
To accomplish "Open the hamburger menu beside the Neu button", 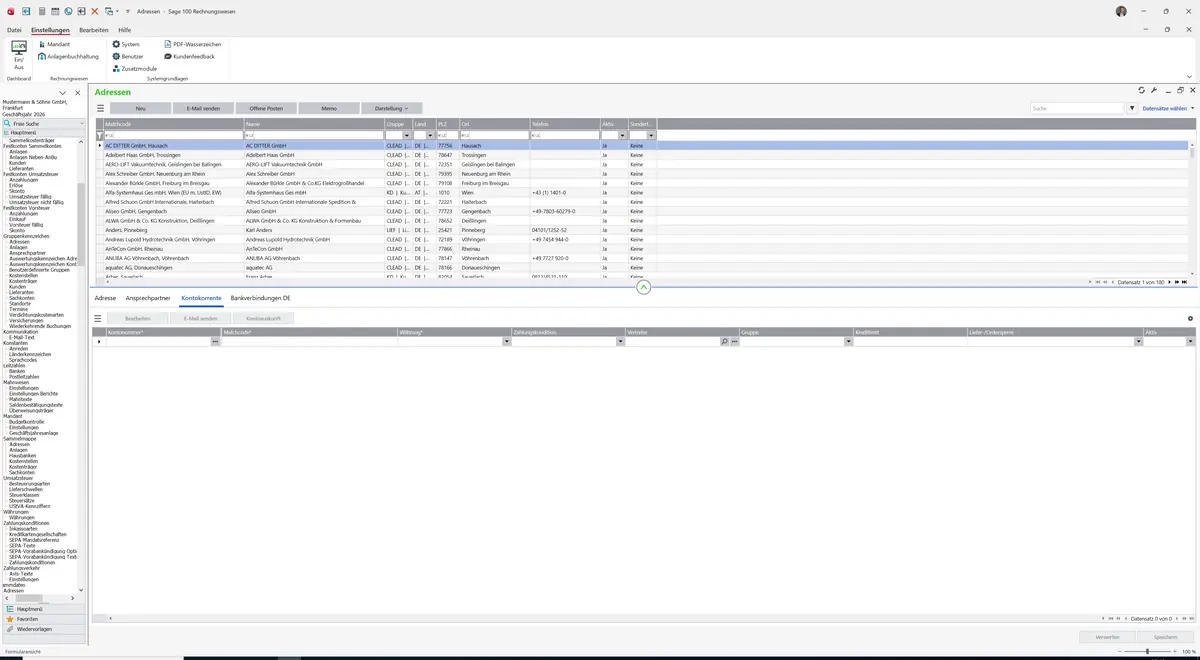I will point(100,108).
